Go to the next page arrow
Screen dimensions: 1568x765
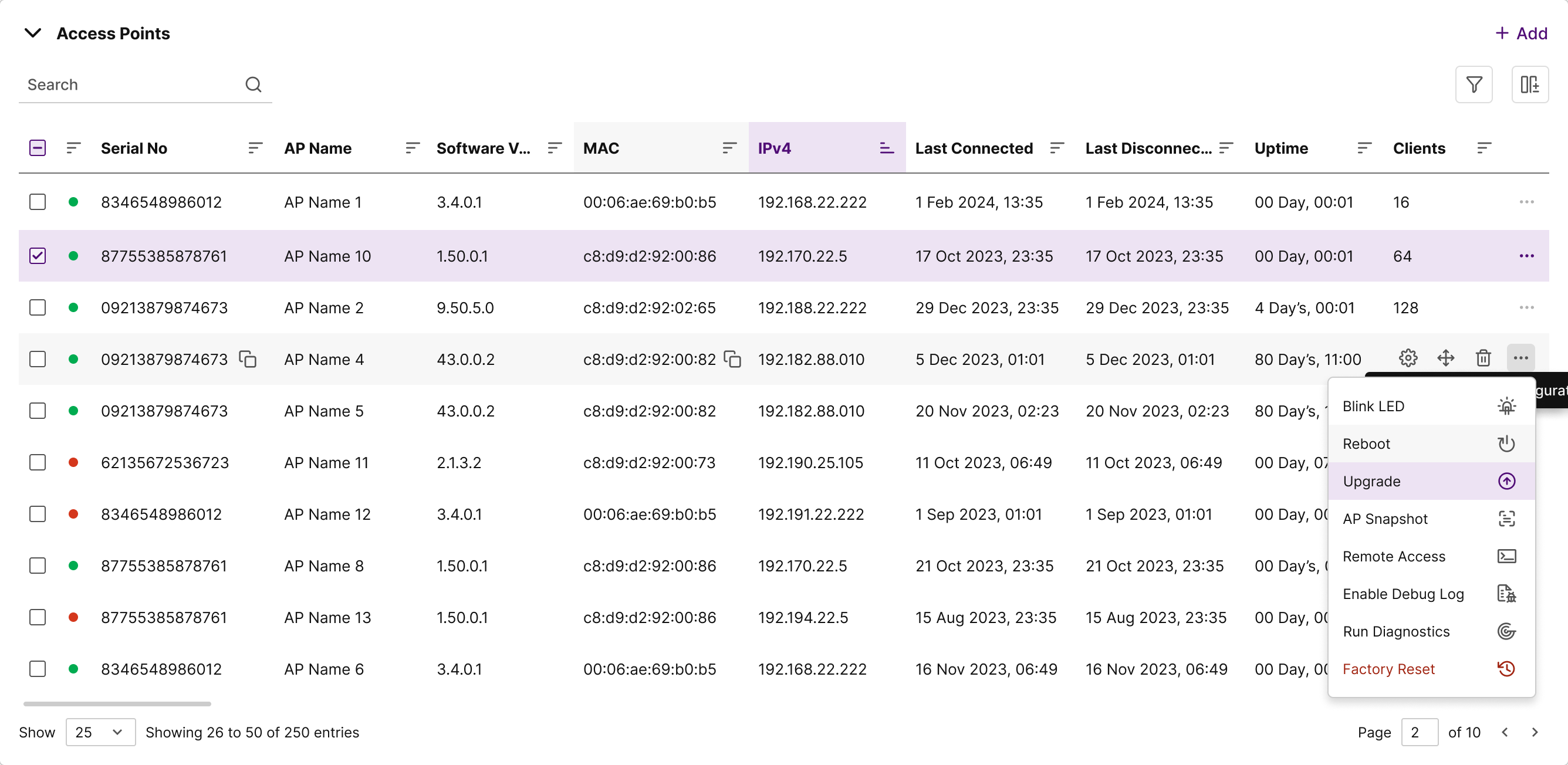click(1535, 732)
